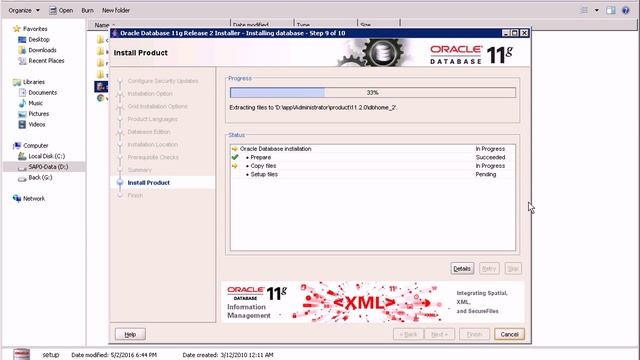Open Music library
The height and width of the screenshot is (360, 640).
36,103
